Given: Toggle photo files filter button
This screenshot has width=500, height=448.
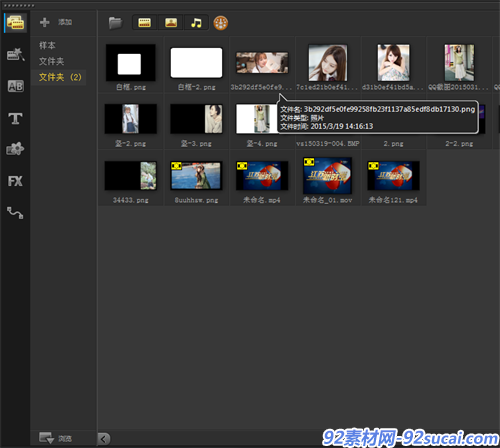Looking at the screenshot, I should [x=171, y=23].
